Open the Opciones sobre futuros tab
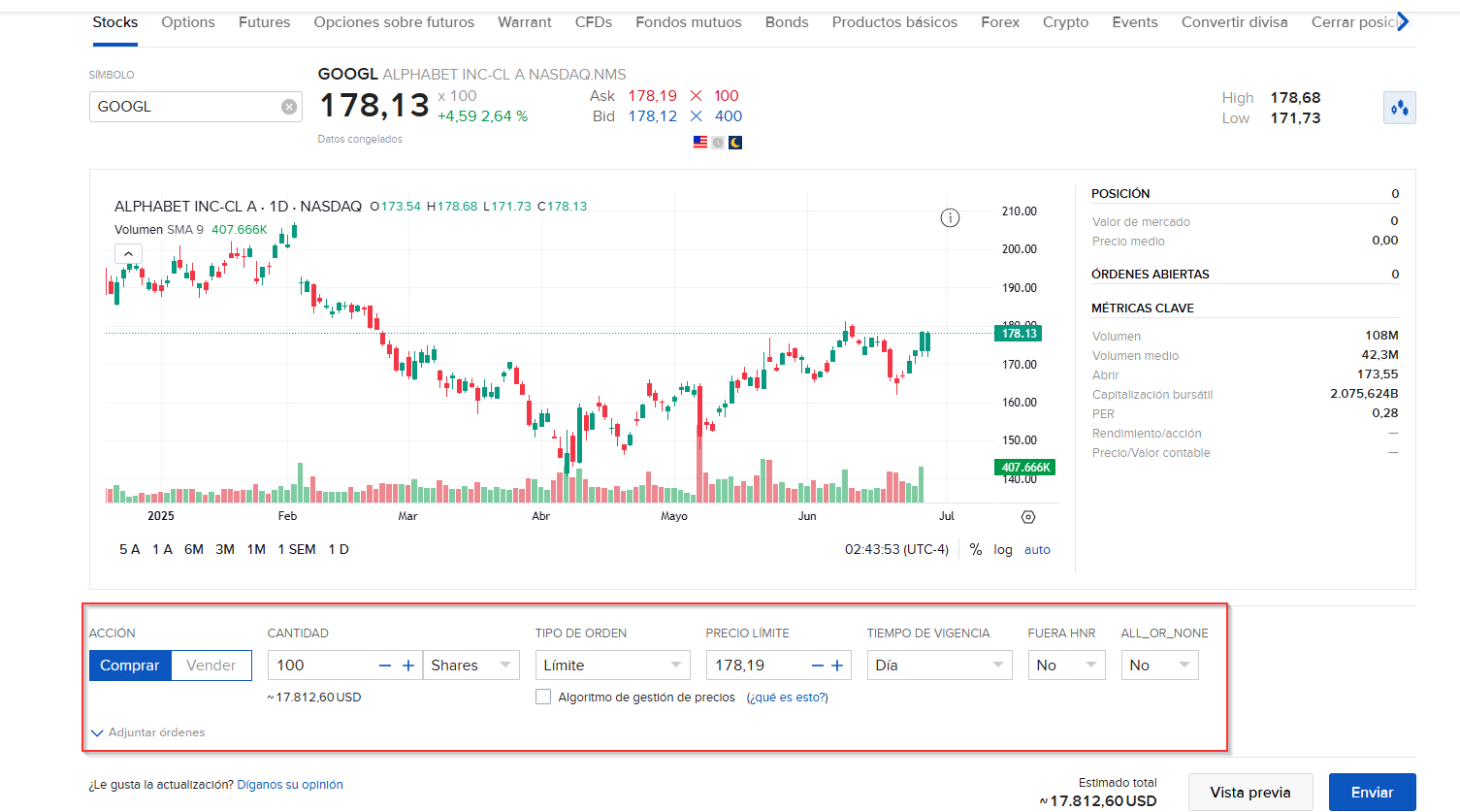This screenshot has width=1460, height=812. tap(394, 21)
